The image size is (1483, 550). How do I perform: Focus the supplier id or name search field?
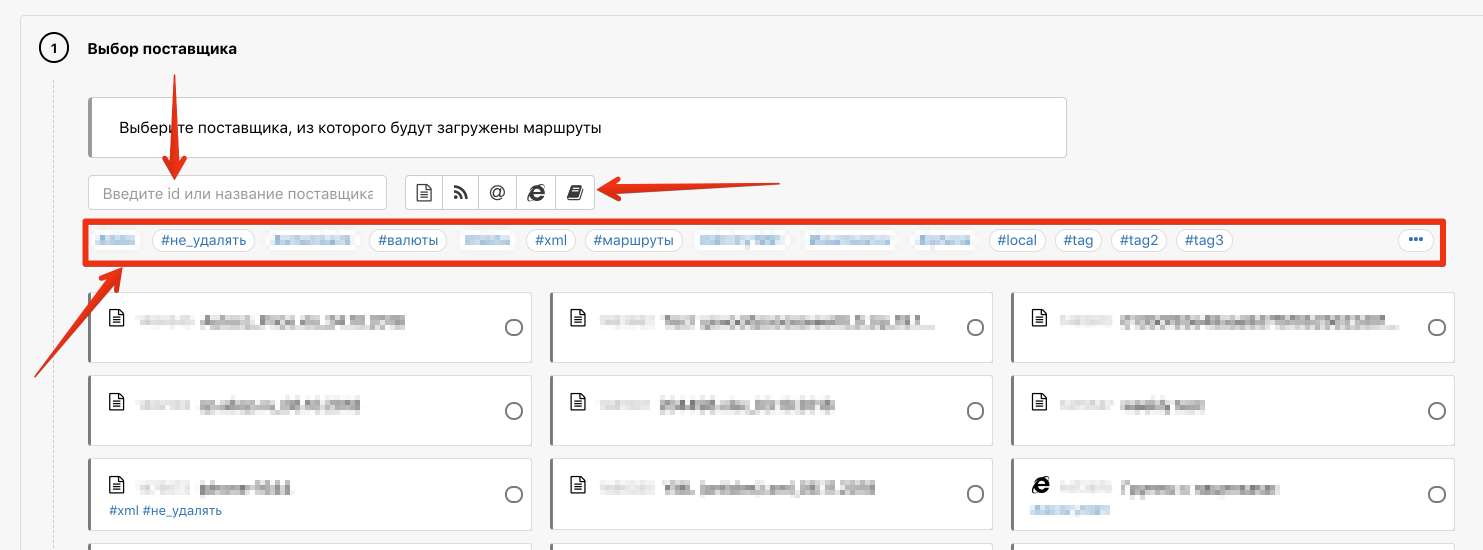237,193
